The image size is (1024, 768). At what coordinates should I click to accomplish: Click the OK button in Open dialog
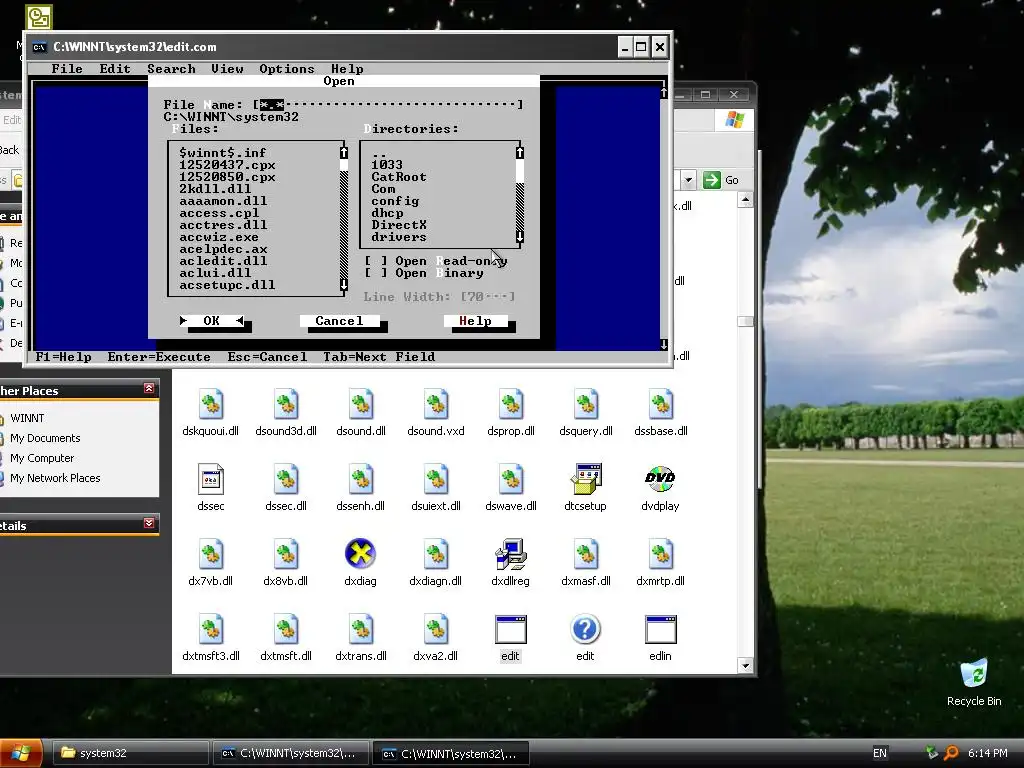click(x=212, y=321)
